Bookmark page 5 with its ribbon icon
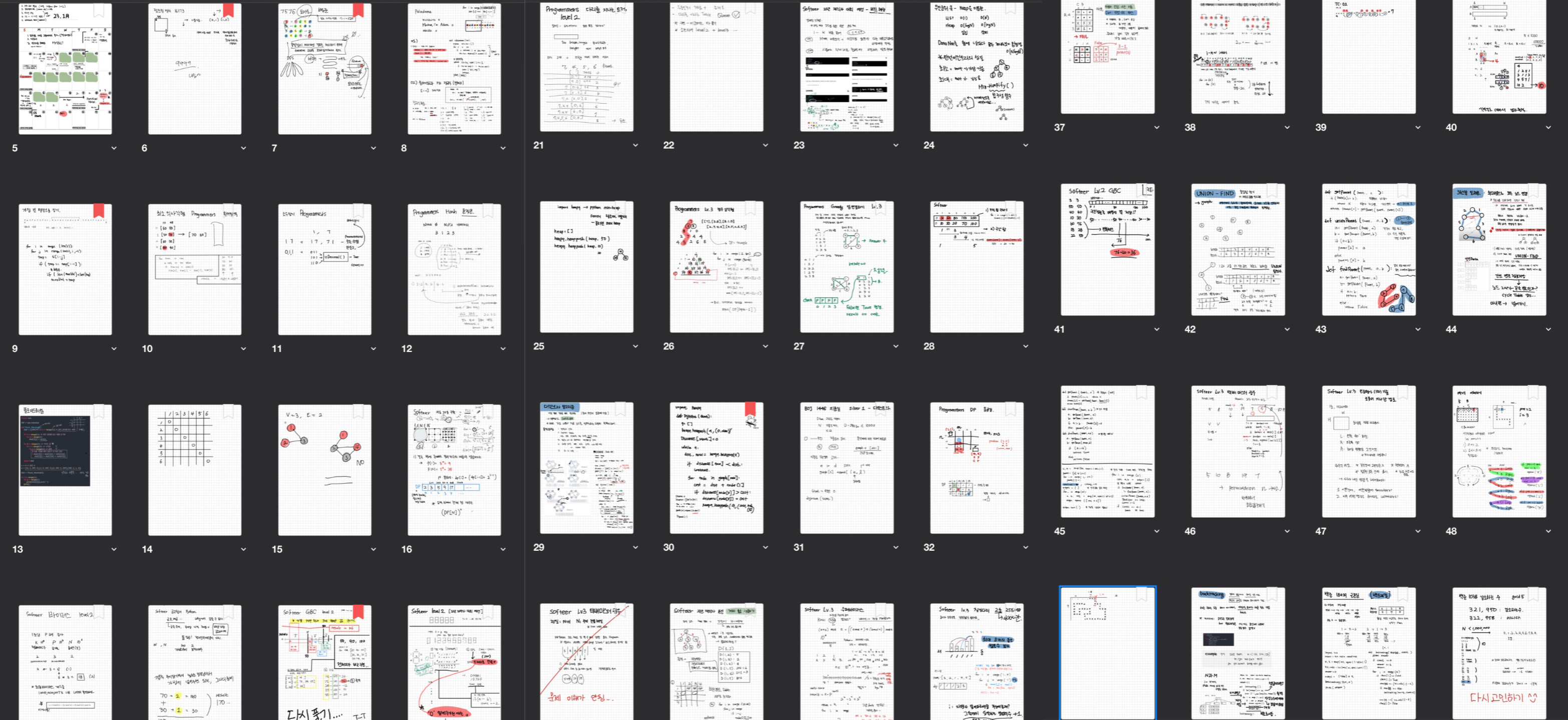Image resolution: width=1568 pixels, height=720 pixels. (x=99, y=11)
